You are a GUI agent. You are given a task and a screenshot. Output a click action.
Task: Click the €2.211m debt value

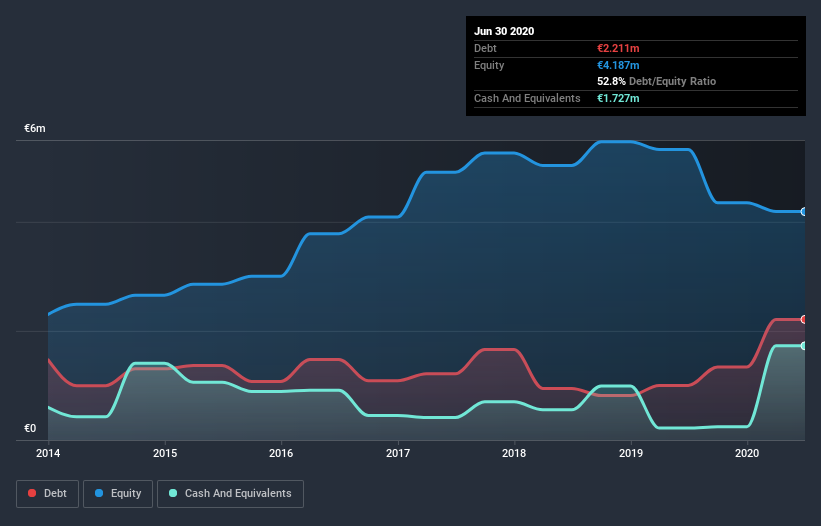click(618, 48)
